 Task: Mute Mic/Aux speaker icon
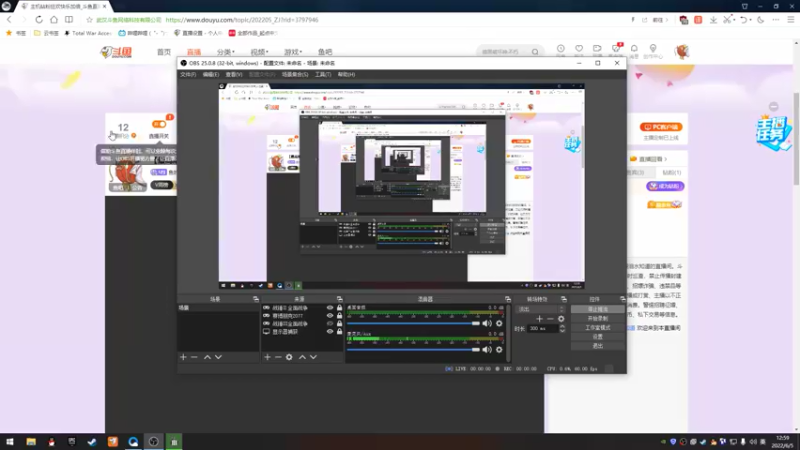pyautogui.click(x=487, y=349)
